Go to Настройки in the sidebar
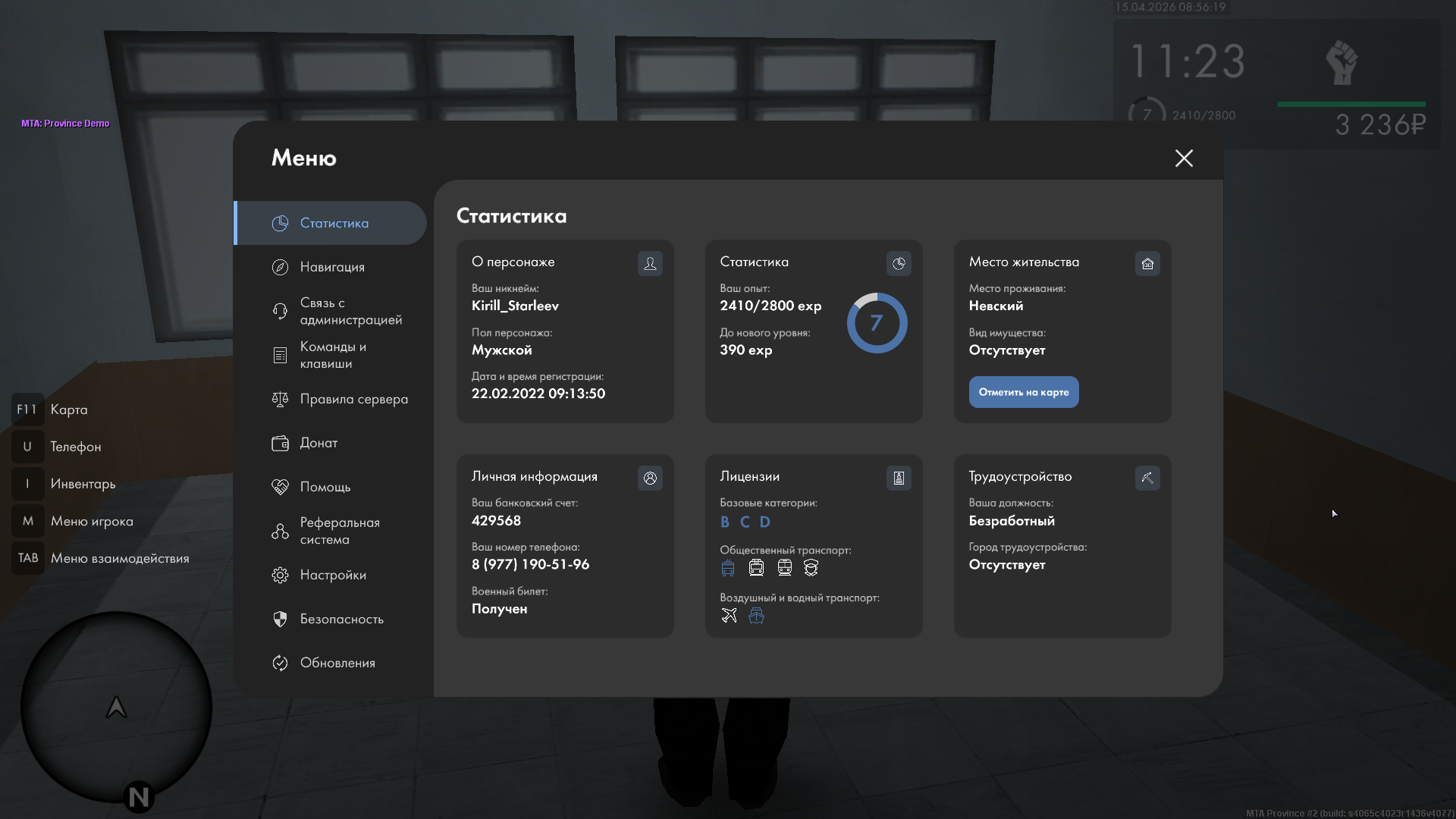 333,575
